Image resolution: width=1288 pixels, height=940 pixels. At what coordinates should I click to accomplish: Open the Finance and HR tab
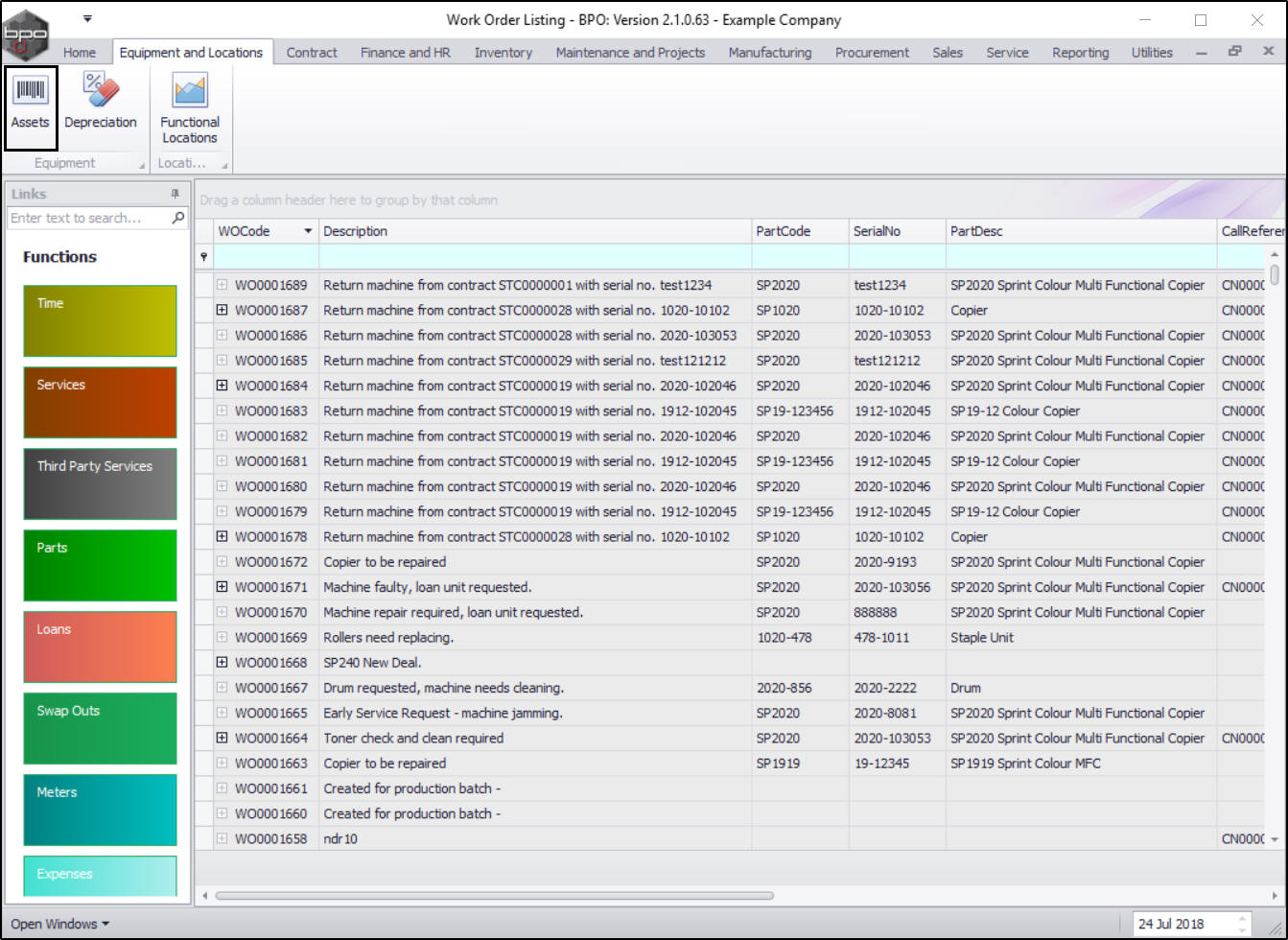tap(406, 53)
